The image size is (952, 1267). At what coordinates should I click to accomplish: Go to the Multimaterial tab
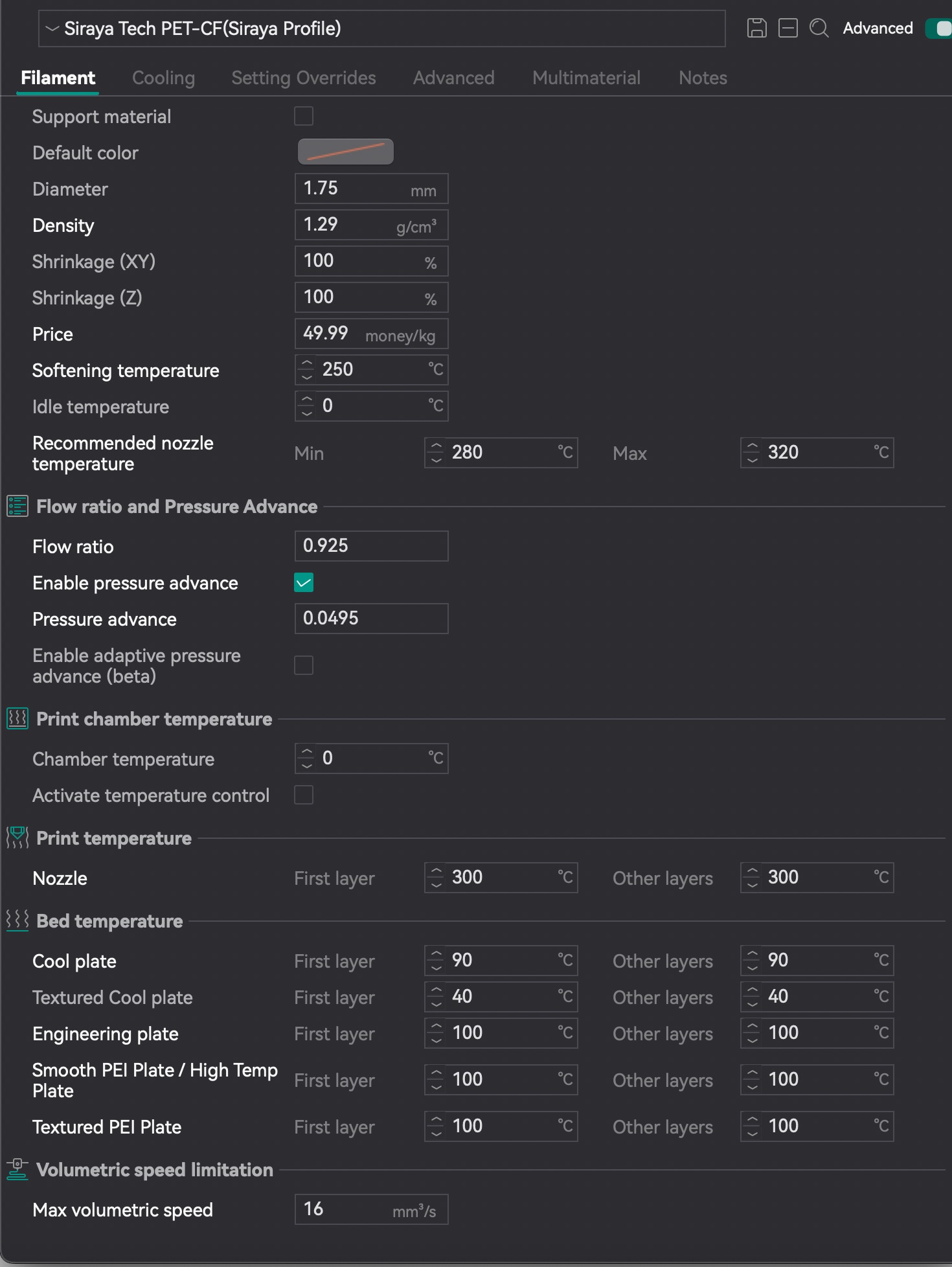tap(587, 78)
